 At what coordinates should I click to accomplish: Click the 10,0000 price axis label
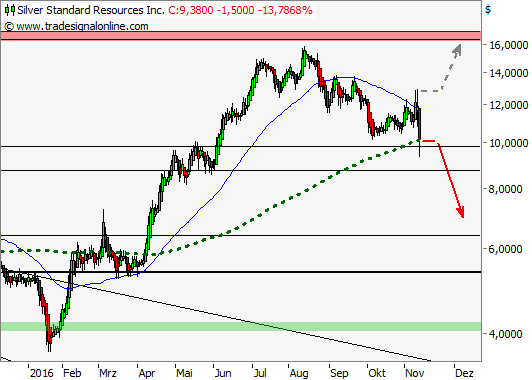pos(508,143)
